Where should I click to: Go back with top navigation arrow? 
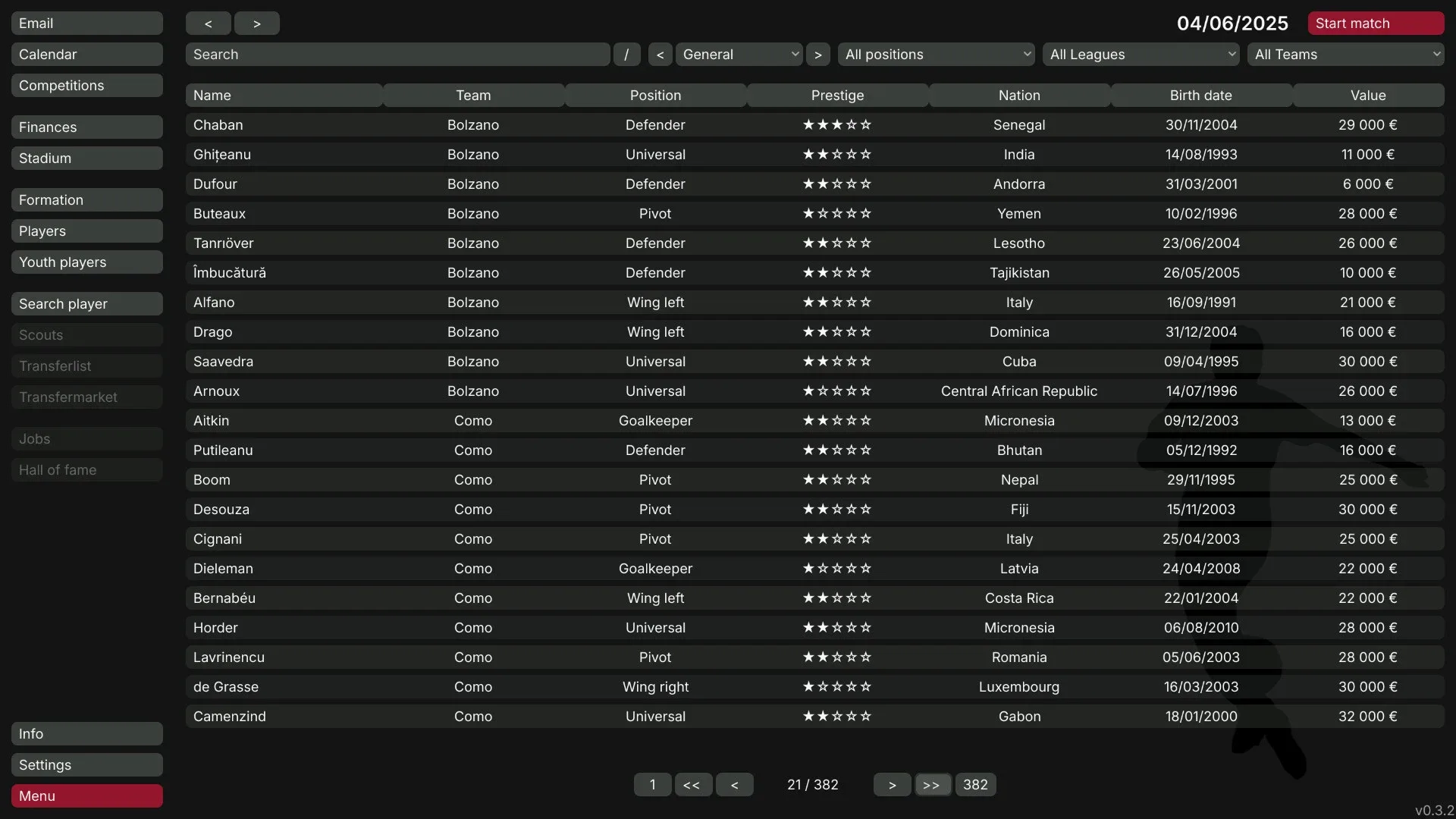click(208, 24)
